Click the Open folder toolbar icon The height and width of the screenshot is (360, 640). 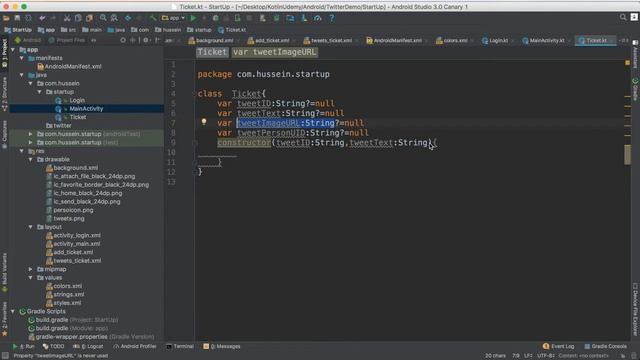pos(6,18)
